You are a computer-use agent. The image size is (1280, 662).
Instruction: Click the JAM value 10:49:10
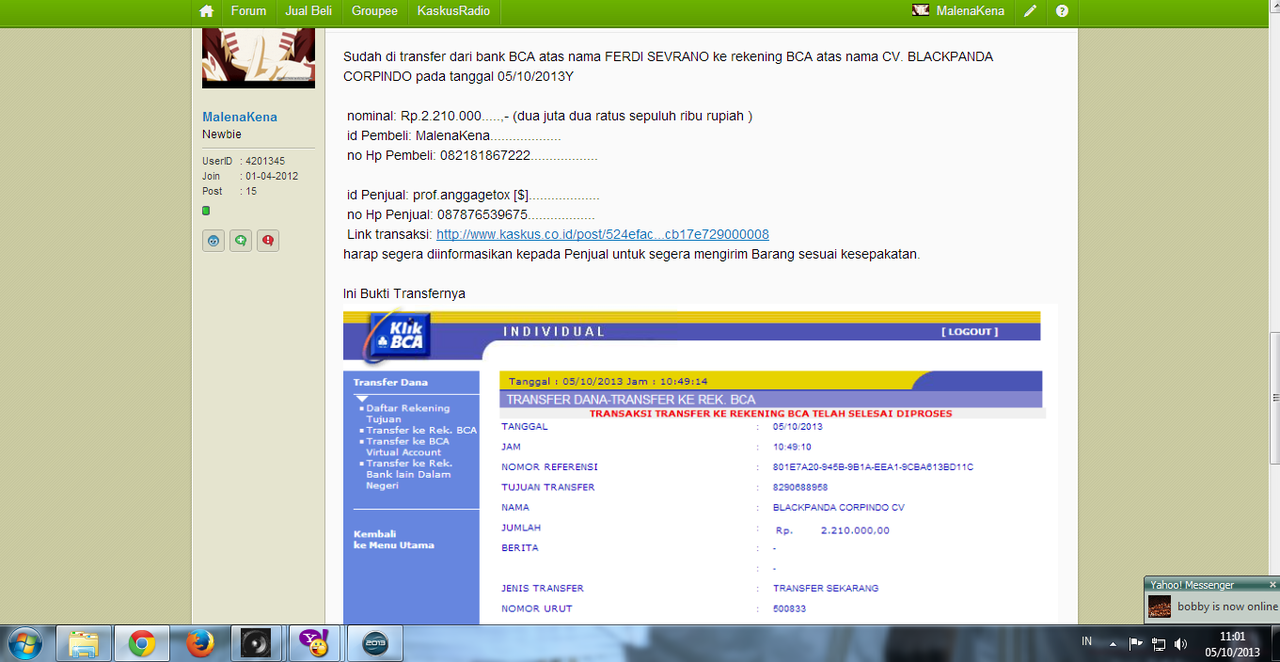pos(792,447)
